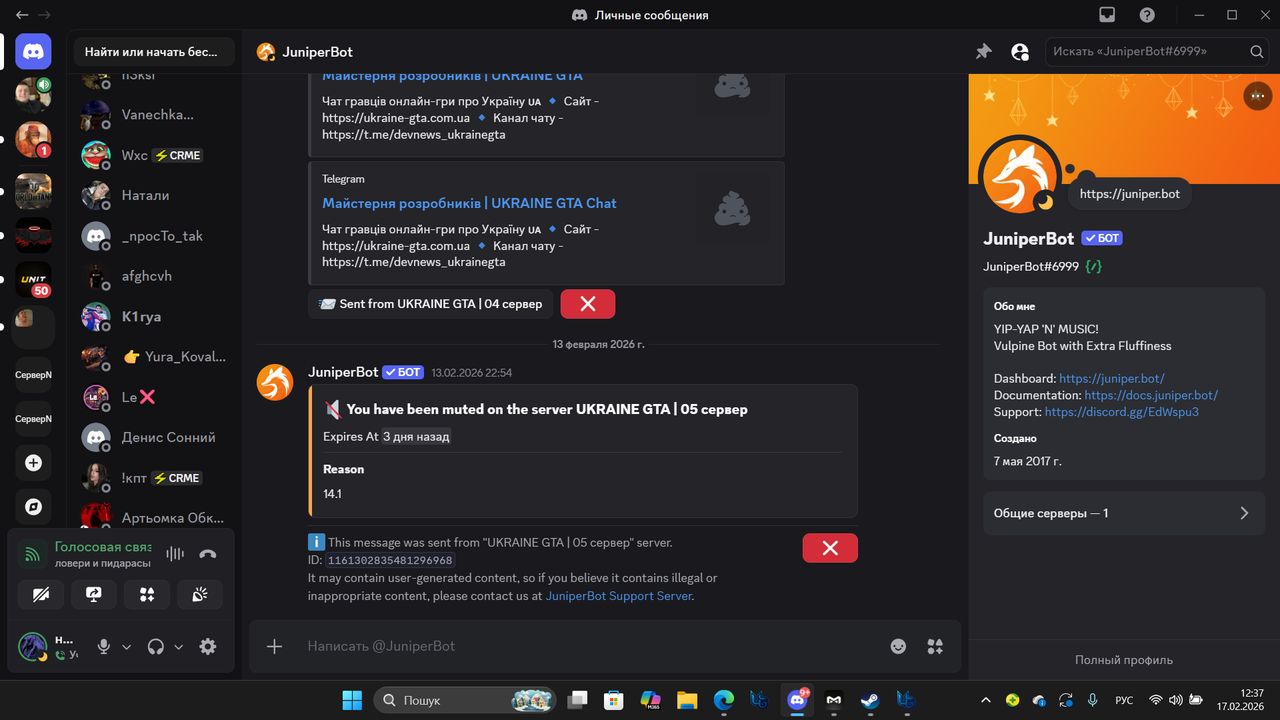The height and width of the screenshot is (720, 1280).
Task: Open direct message with Натали
Action: coord(154,195)
